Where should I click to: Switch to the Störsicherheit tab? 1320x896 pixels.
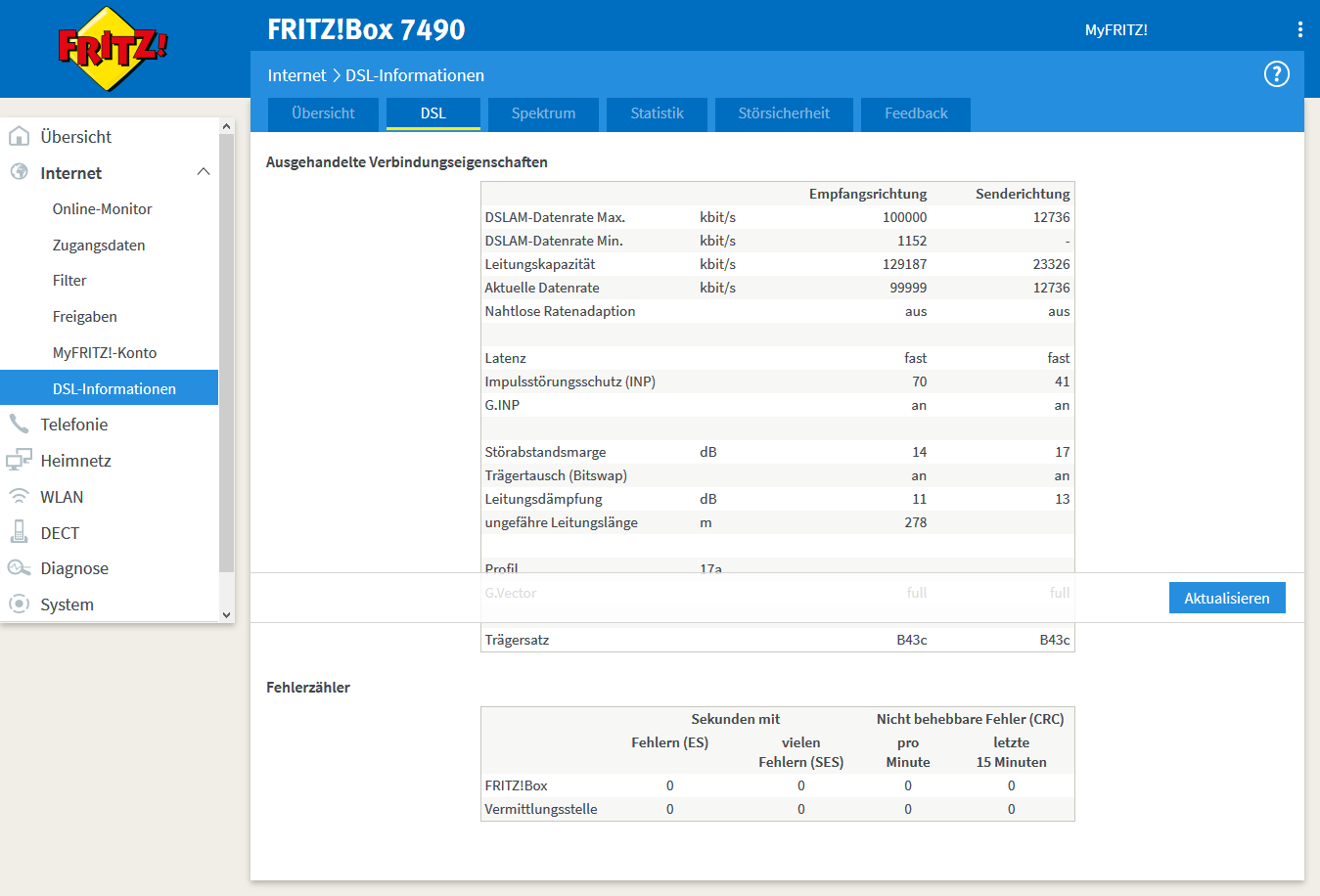[783, 113]
